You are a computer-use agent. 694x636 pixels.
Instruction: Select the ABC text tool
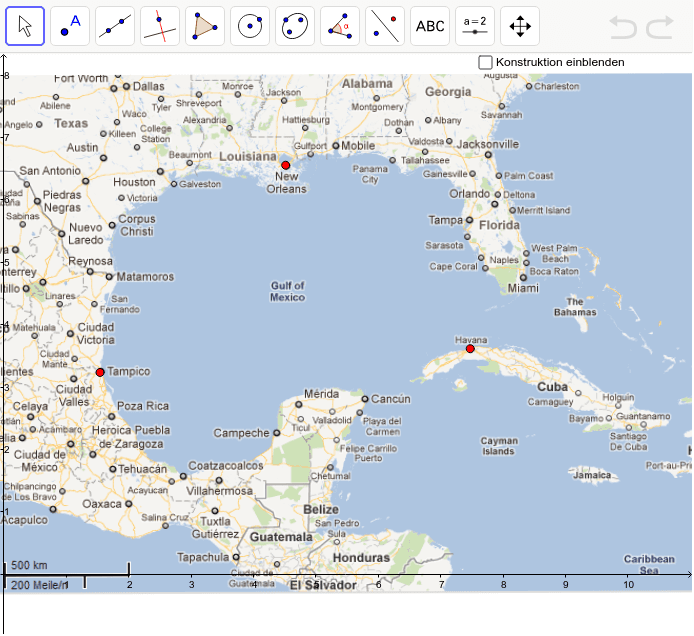click(x=430, y=26)
